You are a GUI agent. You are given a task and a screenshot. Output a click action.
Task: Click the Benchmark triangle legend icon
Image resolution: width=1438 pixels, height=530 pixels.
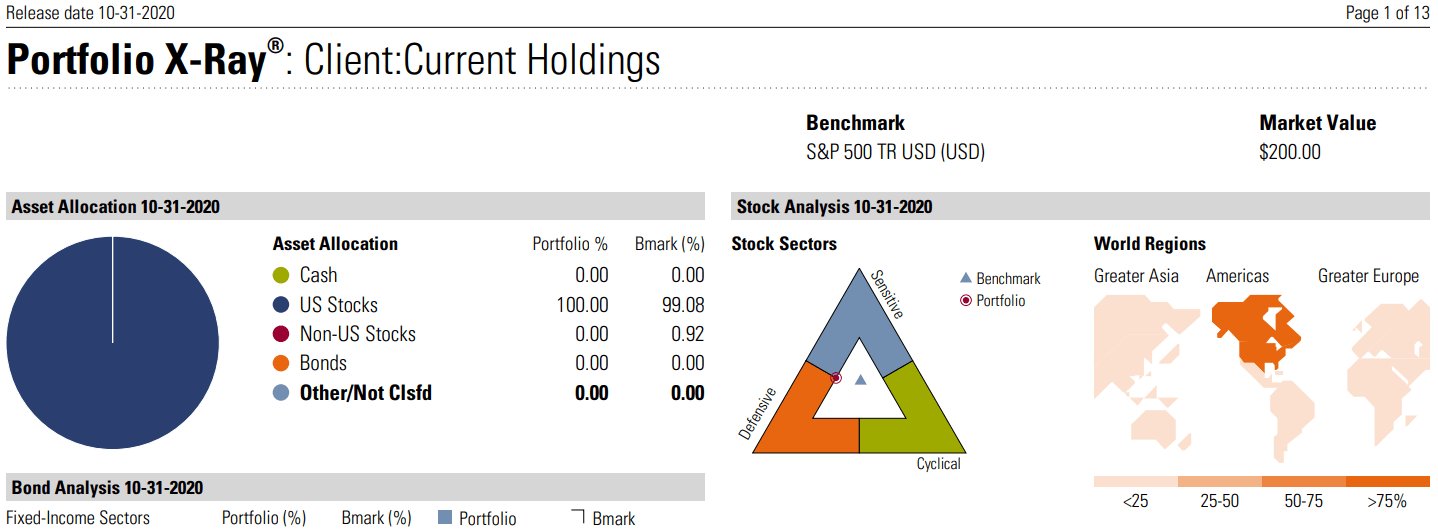[965, 279]
